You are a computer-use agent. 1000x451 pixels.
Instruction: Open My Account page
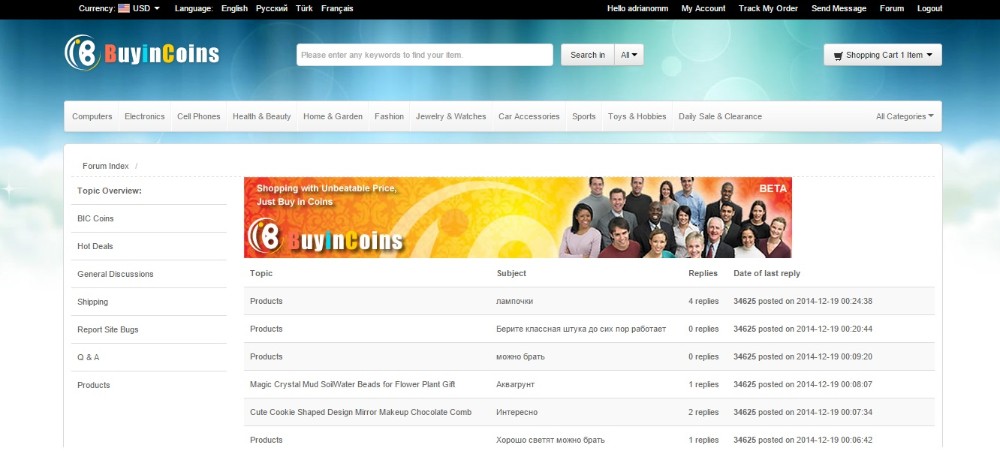(703, 8)
